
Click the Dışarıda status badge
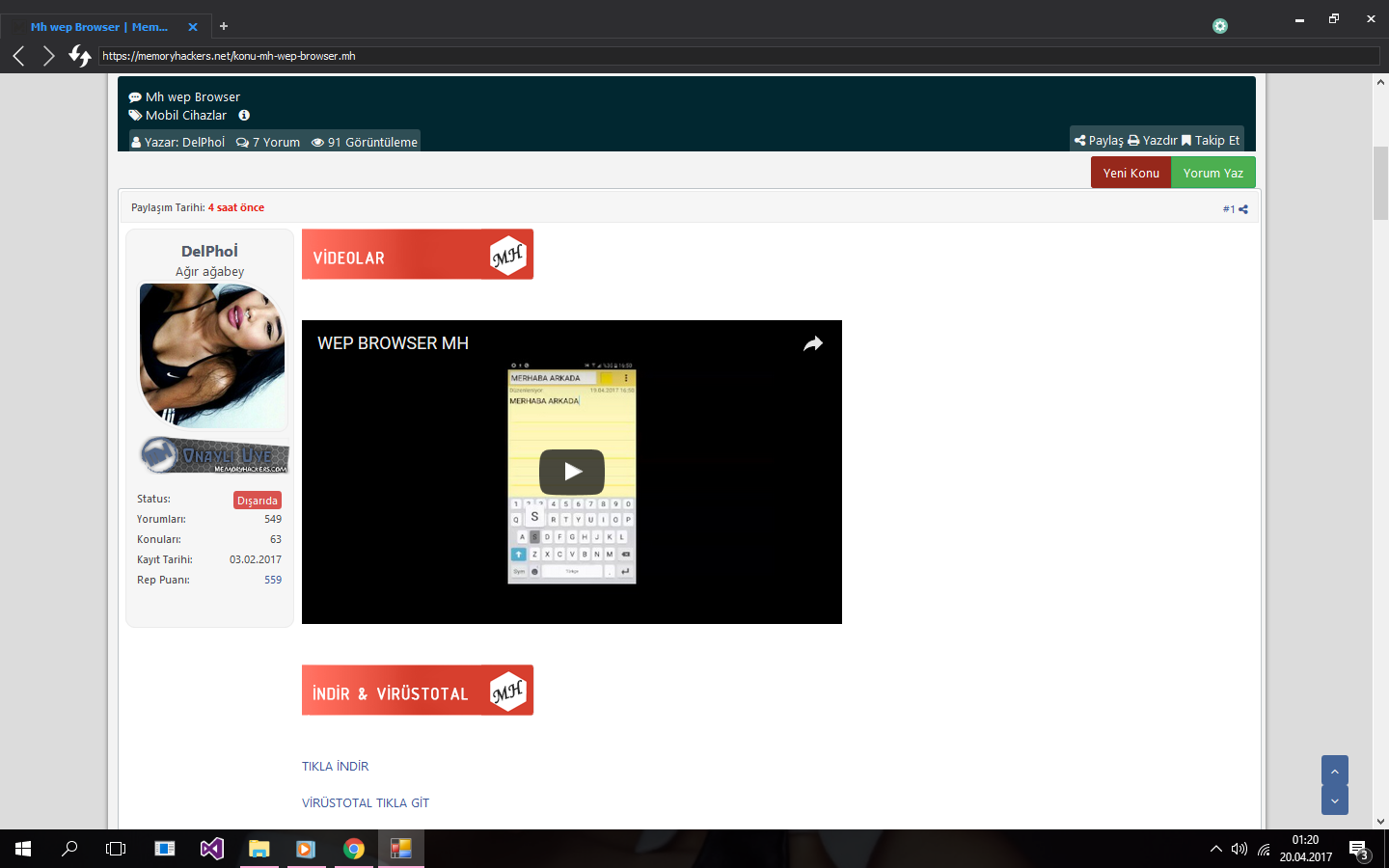(258, 501)
